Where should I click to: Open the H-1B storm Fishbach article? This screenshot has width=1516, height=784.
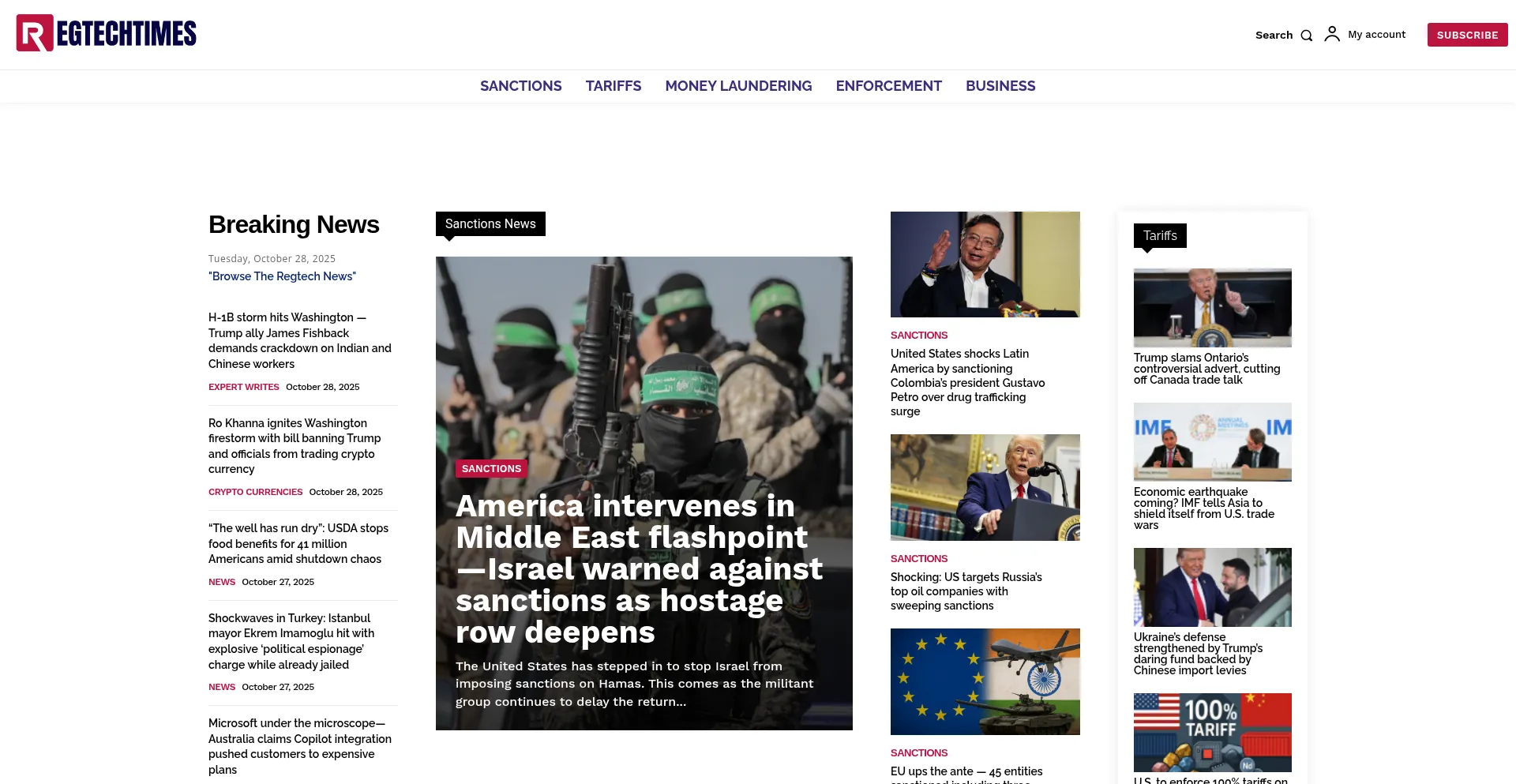[300, 340]
